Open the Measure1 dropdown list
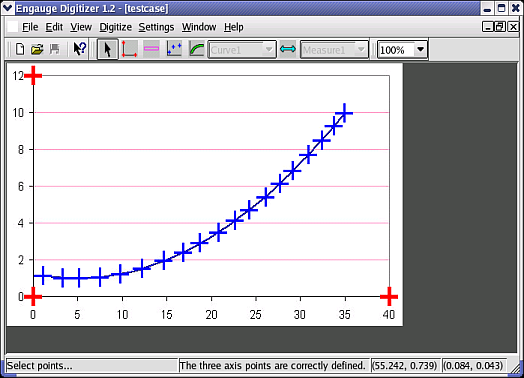The width and height of the screenshot is (524, 378). (x=334, y=50)
